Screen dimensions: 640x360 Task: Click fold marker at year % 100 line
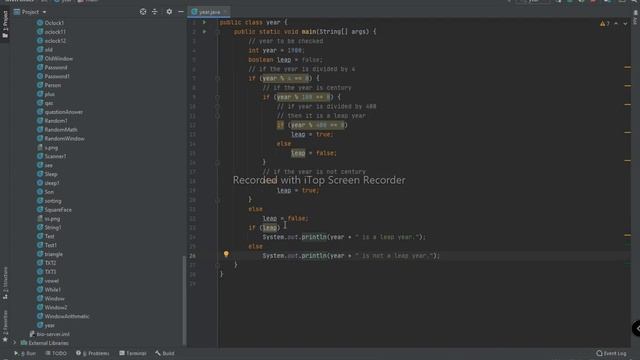(x=218, y=97)
